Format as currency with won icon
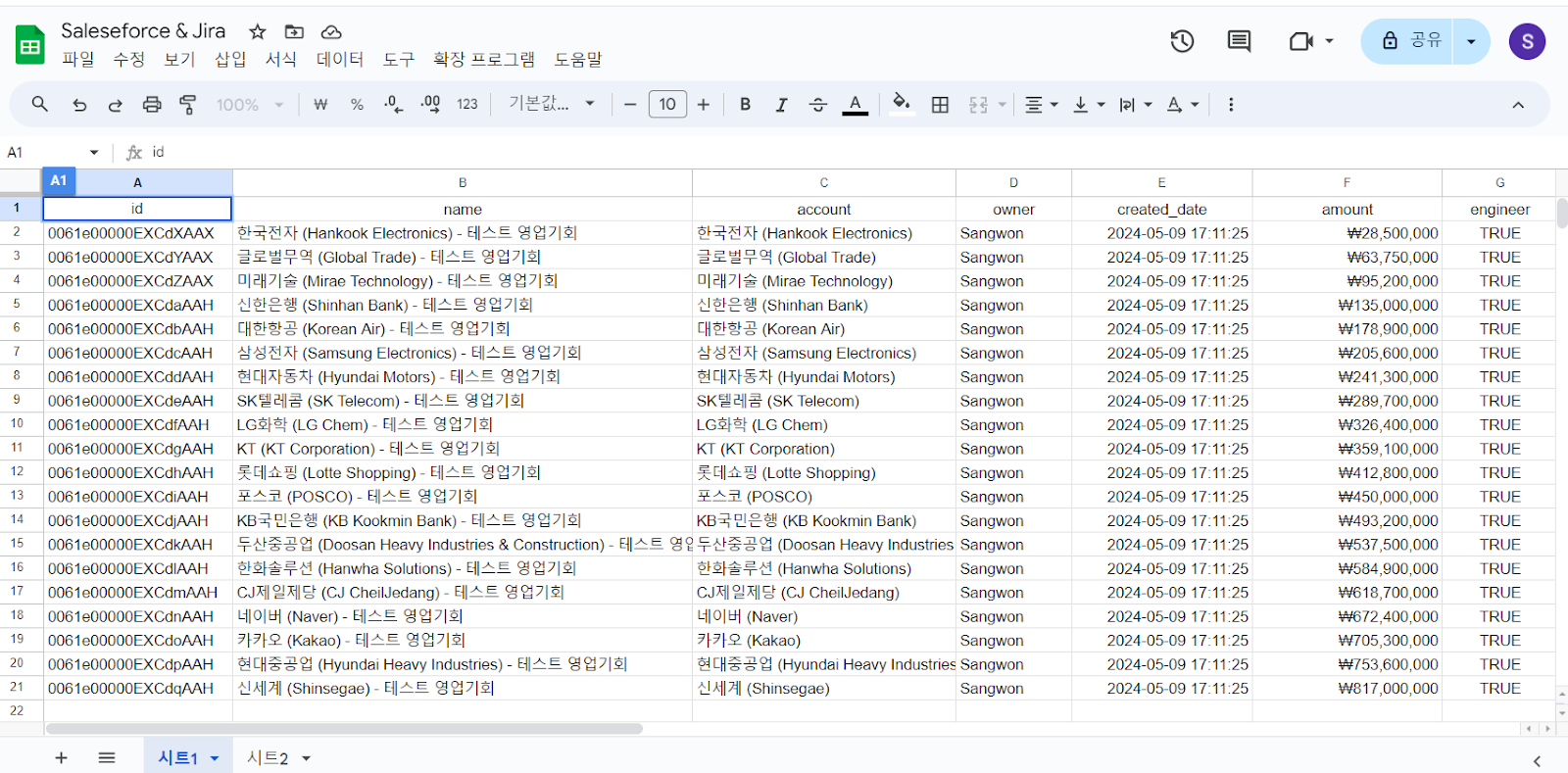Viewport: 1568px width, 773px height. click(x=320, y=105)
